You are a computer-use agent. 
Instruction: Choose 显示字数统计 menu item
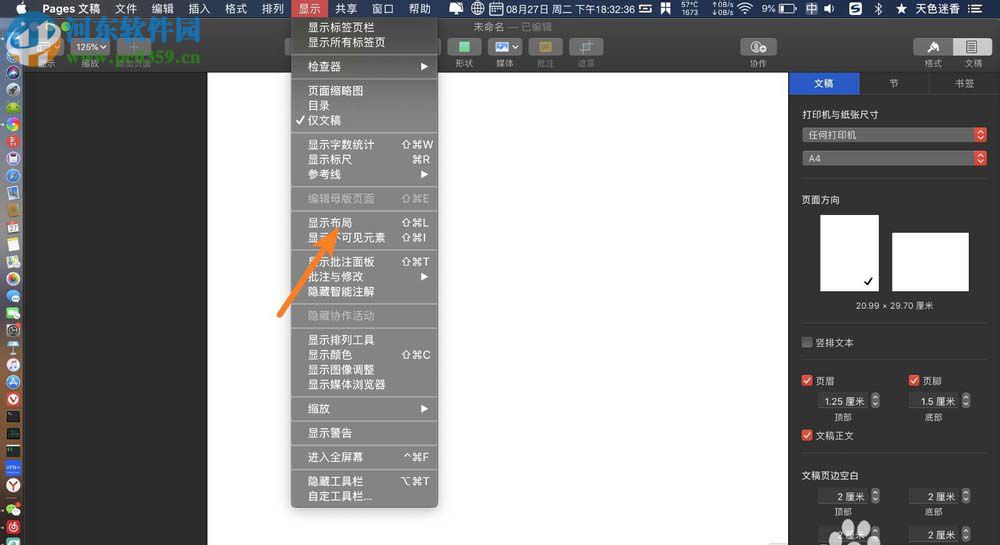click(x=364, y=145)
